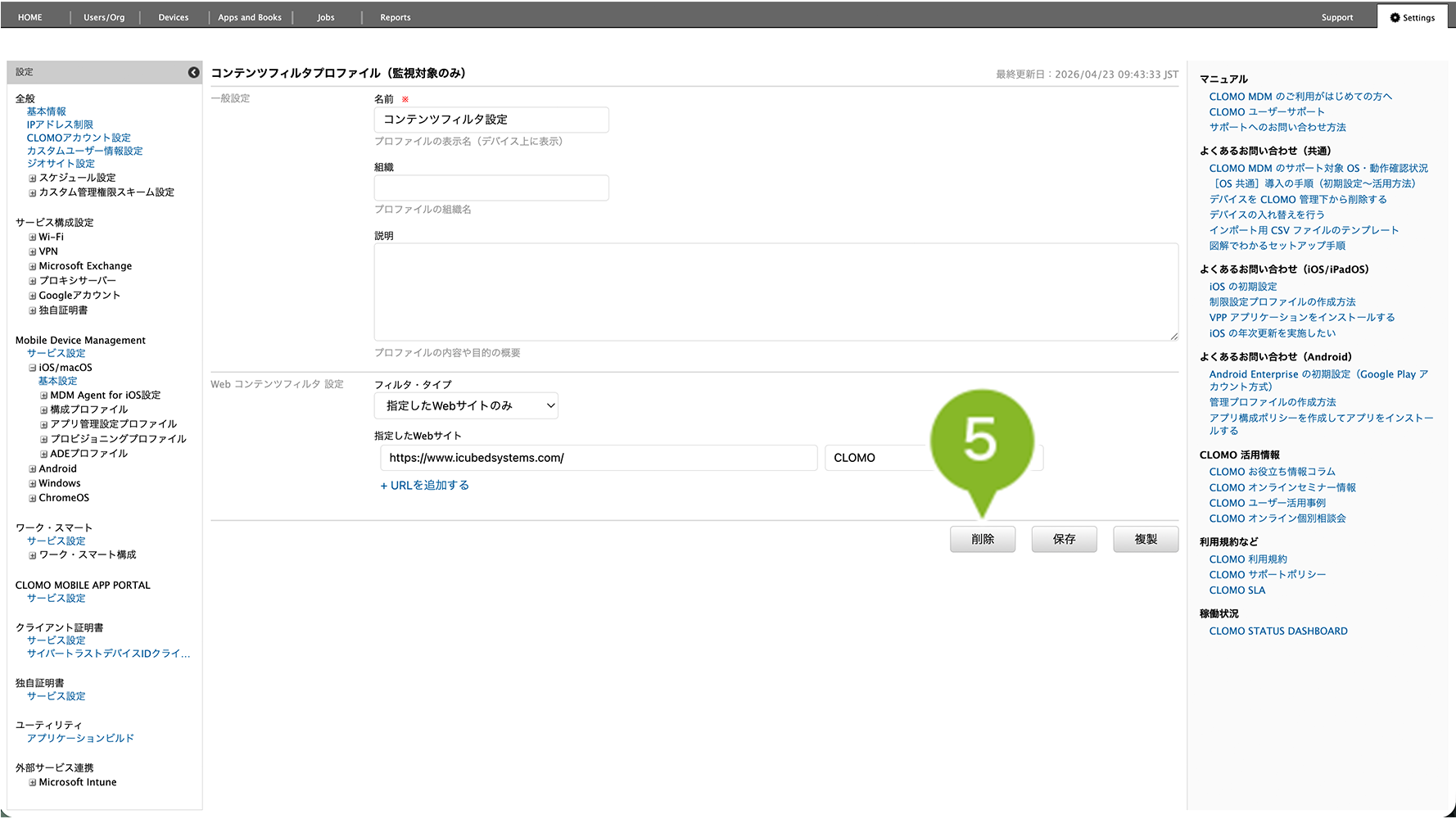Open the フィルタ・タイプ dropdown
This screenshot has height=819, width=1456.
pos(466,406)
